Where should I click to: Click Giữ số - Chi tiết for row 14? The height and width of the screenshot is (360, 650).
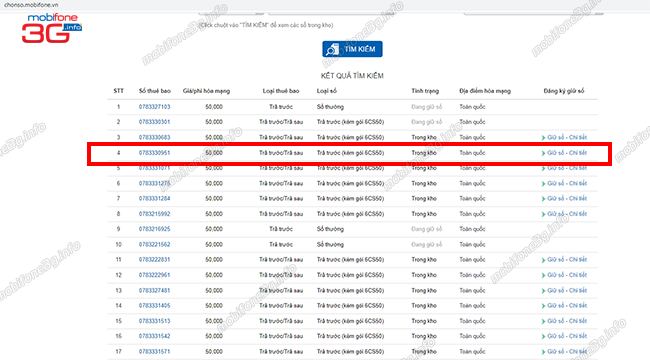[564, 306]
